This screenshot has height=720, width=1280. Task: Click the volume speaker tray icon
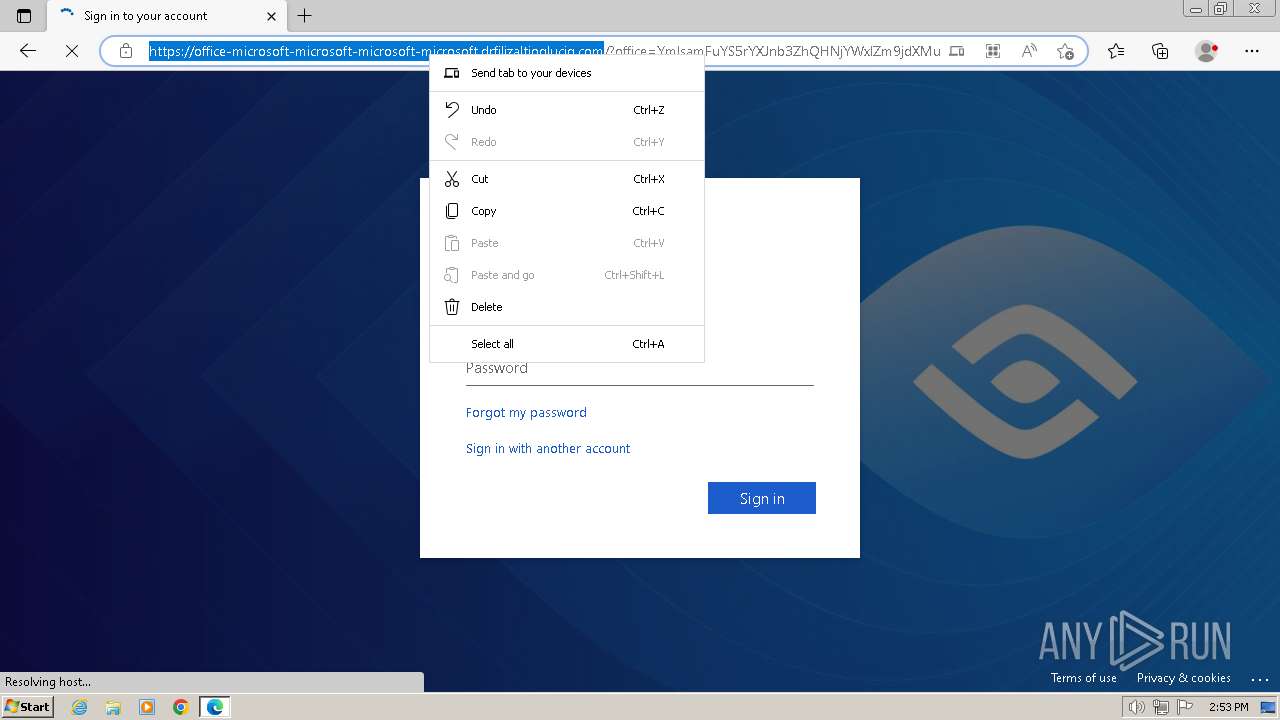[x=1138, y=707]
